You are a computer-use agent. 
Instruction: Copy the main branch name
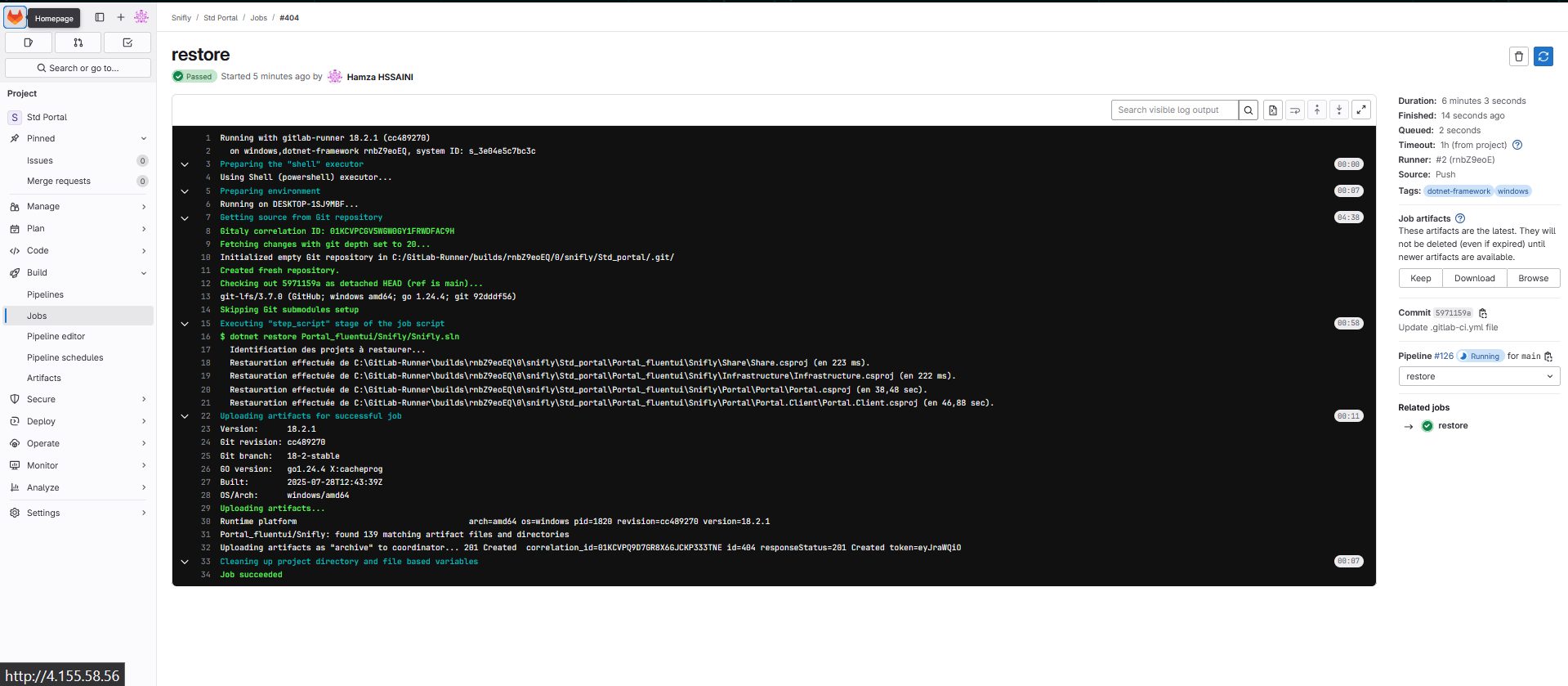click(x=1548, y=356)
